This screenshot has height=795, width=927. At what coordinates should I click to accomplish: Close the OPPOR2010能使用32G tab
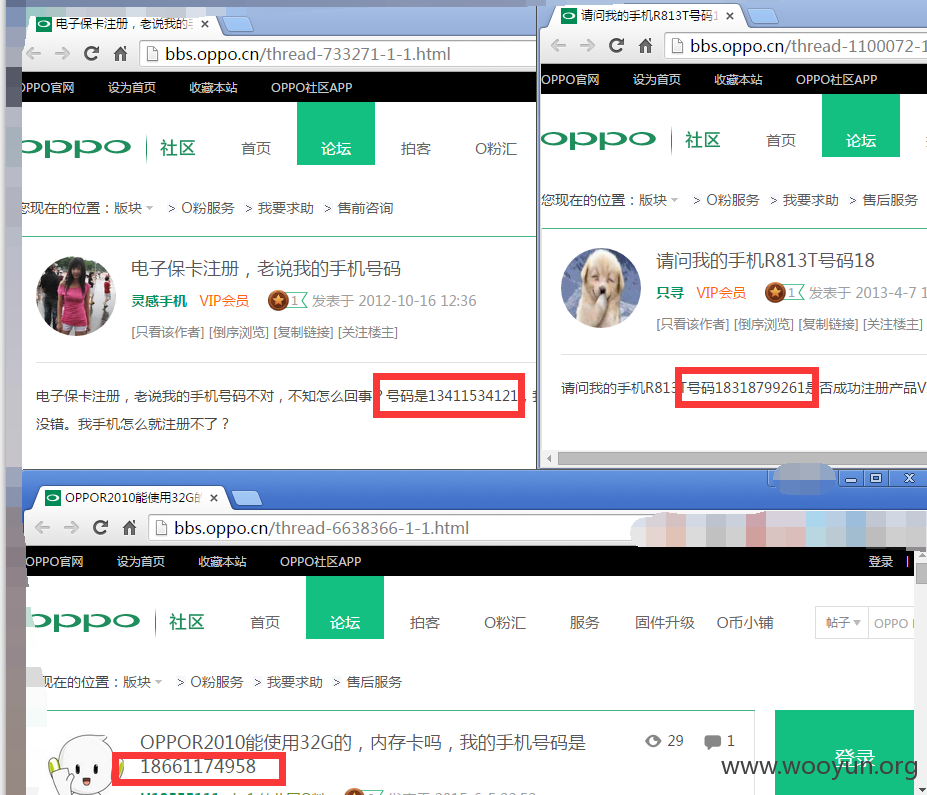(x=214, y=498)
